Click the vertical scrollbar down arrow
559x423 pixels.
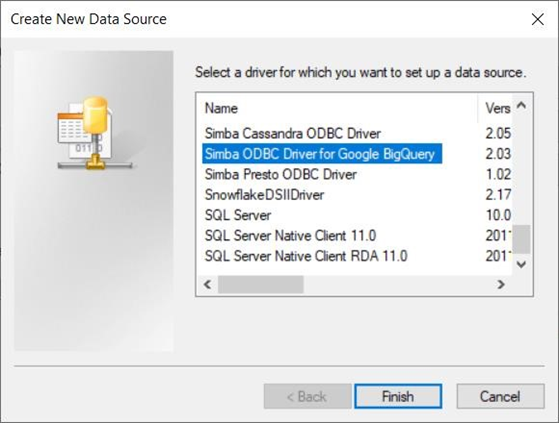(x=522, y=264)
